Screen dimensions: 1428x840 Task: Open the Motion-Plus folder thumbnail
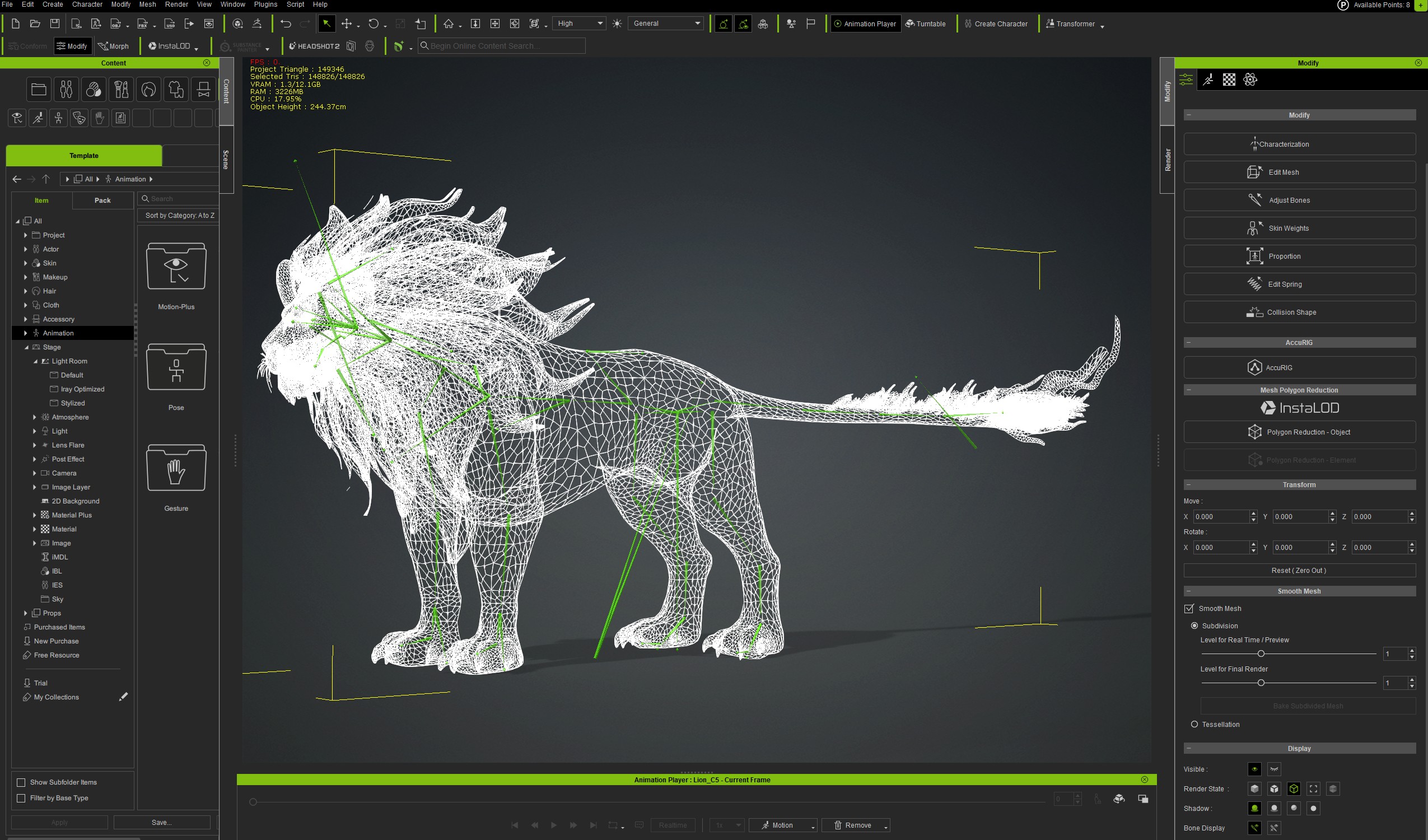point(176,267)
